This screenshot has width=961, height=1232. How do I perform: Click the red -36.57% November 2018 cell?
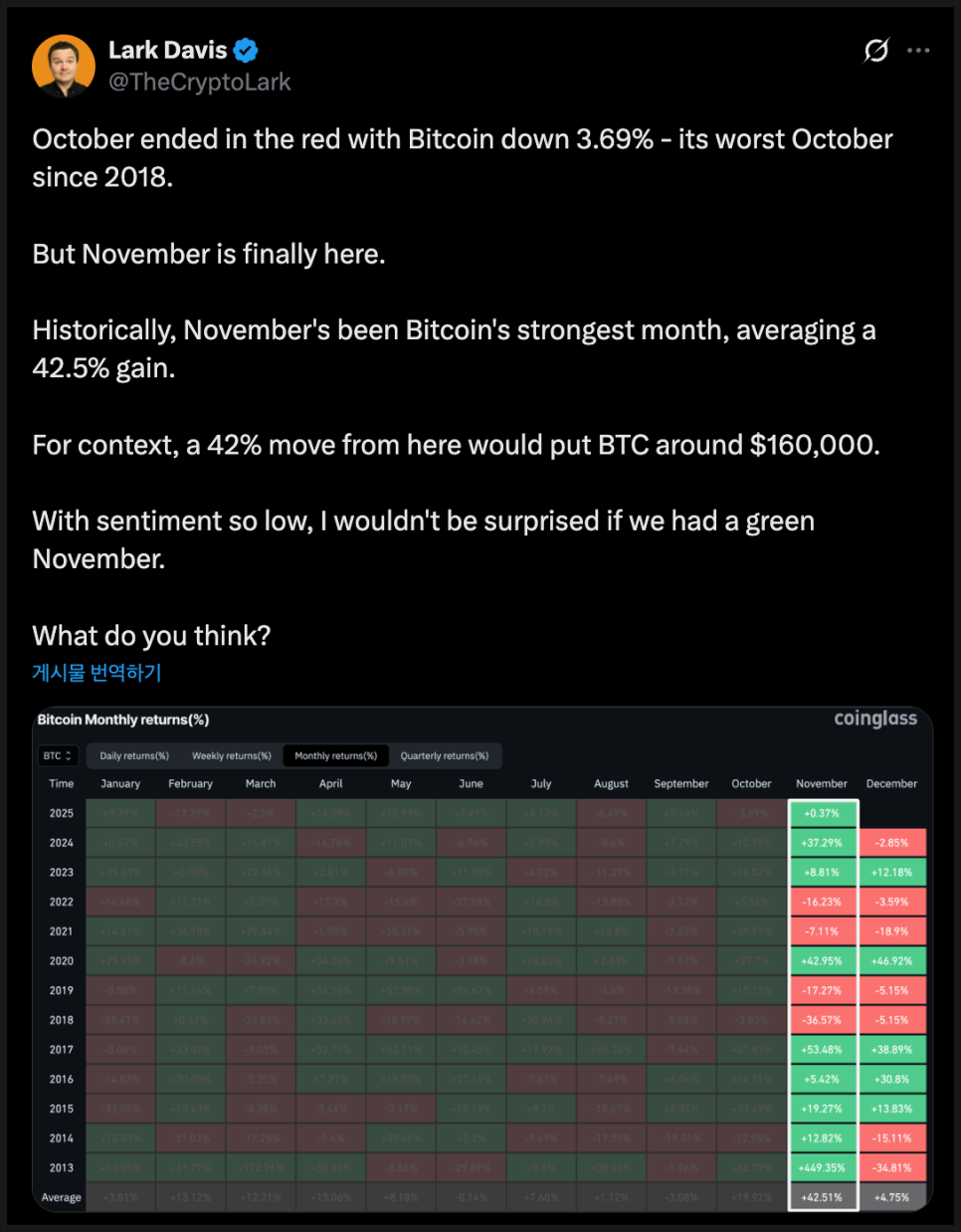(822, 1020)
